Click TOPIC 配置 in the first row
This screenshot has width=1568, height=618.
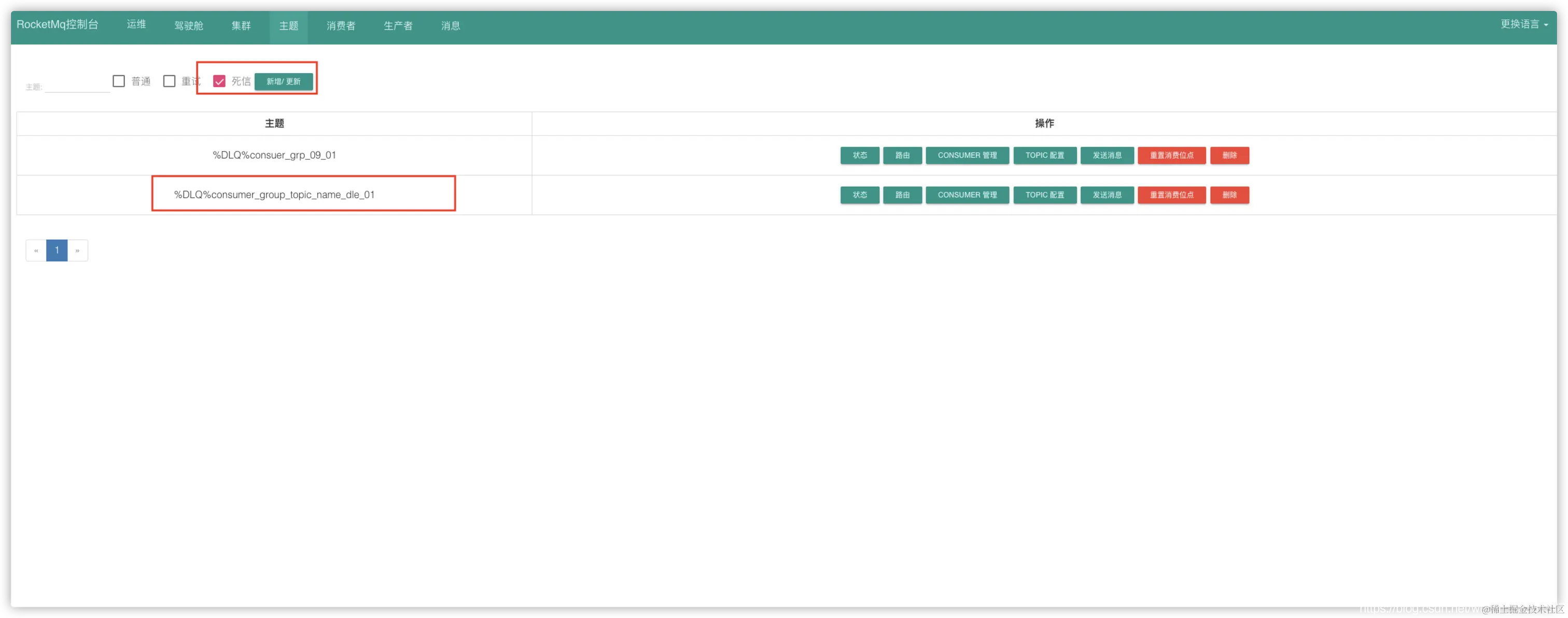pyautogui.click(x=1044, y=155)
